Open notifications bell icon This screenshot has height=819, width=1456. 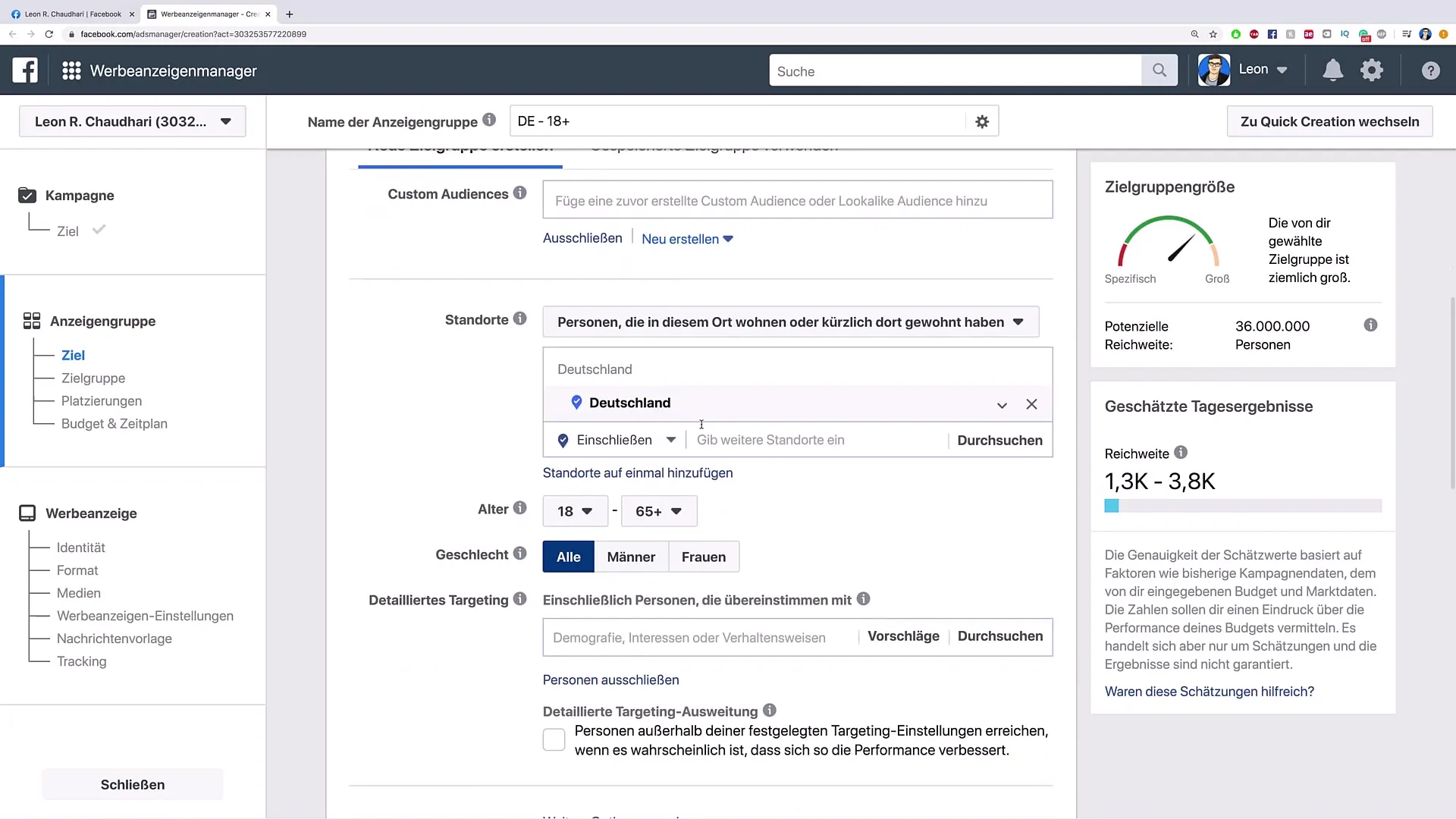1332,71
